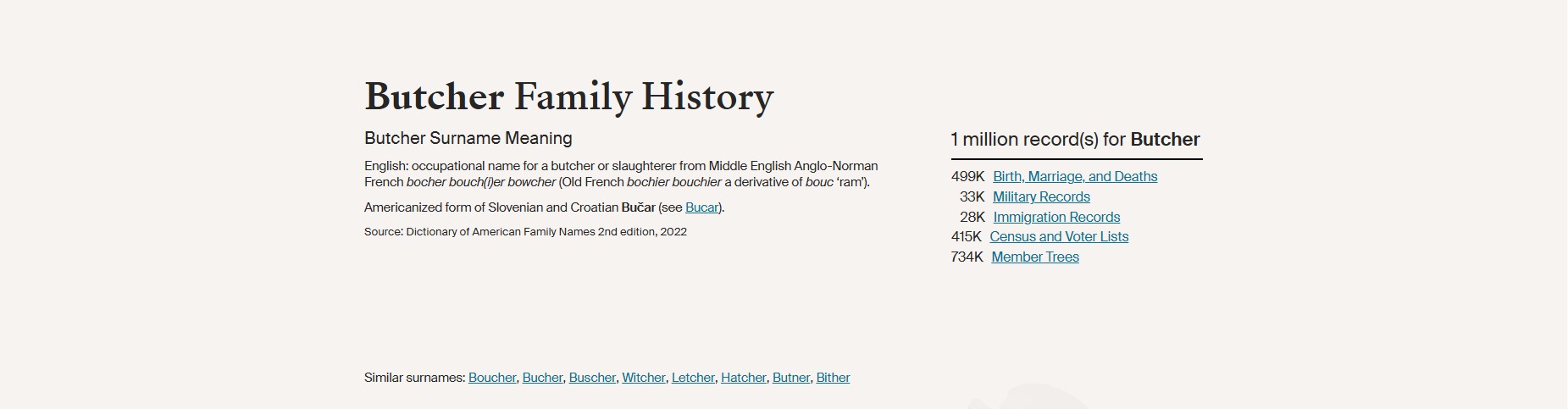Image resolution: width=1568 pixels, height=409 pixels.
Task: Click the 1 million record(s) heading
Action: (1075, 140)
